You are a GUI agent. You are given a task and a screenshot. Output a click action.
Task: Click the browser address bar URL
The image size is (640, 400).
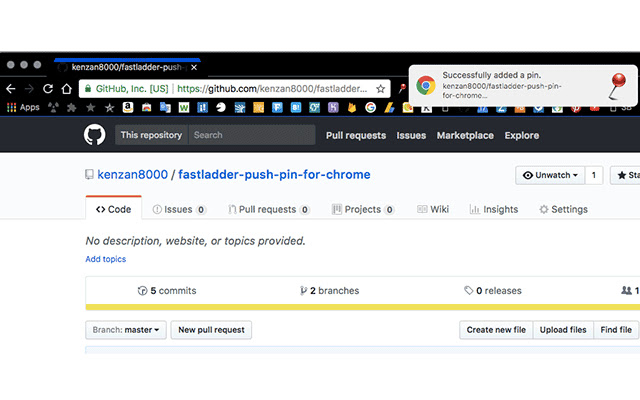(x=272, y=89)
